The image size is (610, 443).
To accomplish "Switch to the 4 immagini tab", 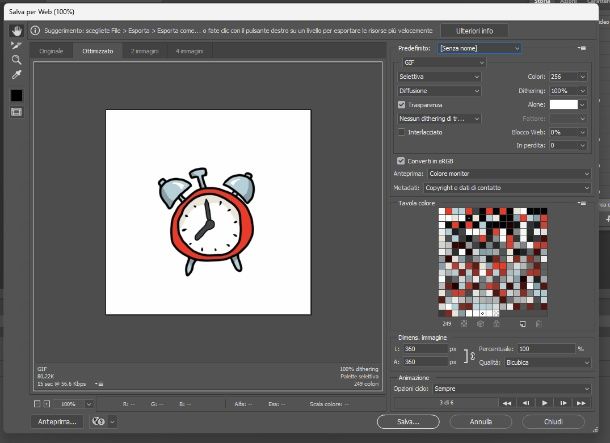I will coord(189,51).
